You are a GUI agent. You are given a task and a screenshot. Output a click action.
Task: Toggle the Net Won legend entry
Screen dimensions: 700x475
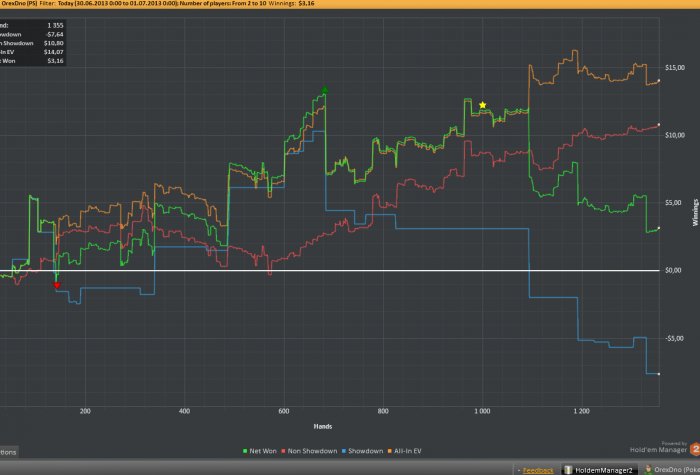pyautogui.click(x=259, y=451)
